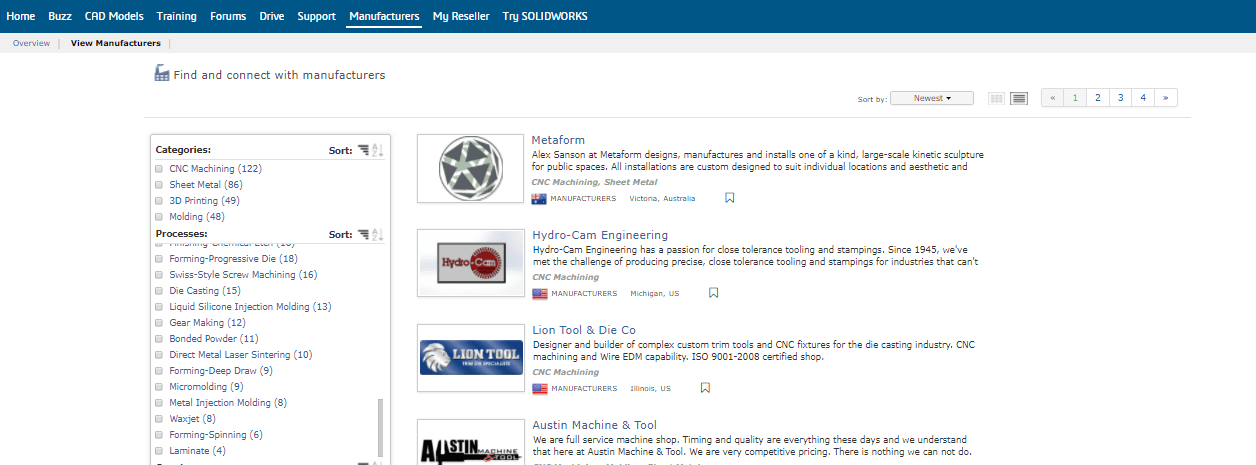Click Hydro-Cam logo thumbnail
Image resolution: width=1256 pixels, height=465 pixels.
[x=470, y=263]
